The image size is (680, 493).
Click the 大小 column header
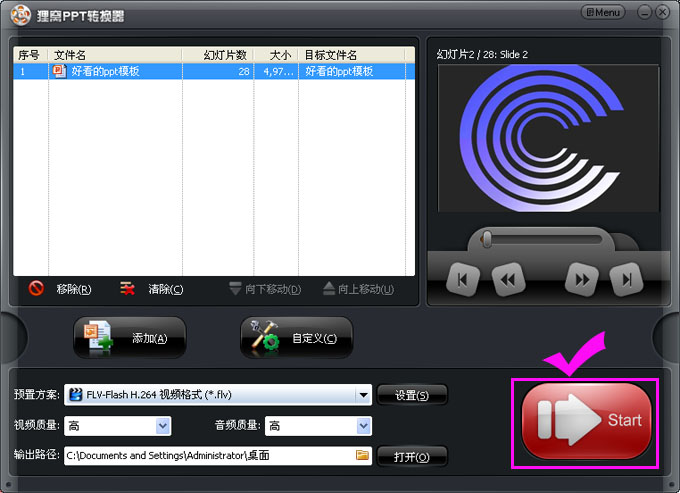[x=276, y=55]
